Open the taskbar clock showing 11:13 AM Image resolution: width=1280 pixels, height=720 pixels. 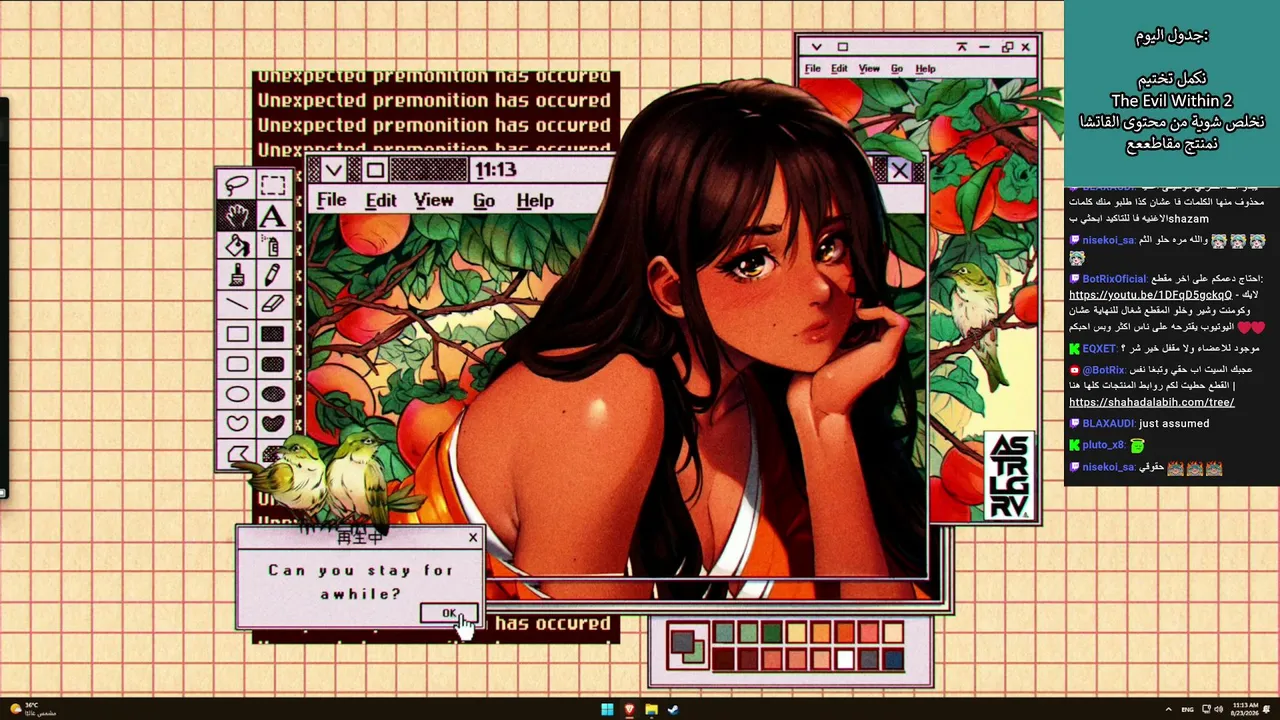click(1245, 709)
